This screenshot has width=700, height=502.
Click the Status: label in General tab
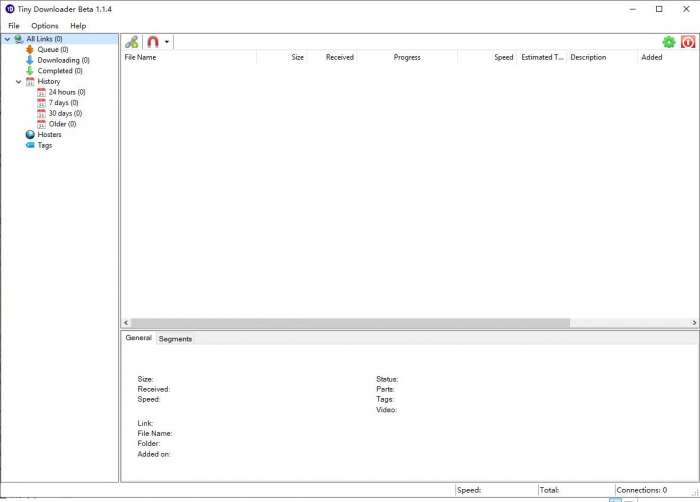387,379
